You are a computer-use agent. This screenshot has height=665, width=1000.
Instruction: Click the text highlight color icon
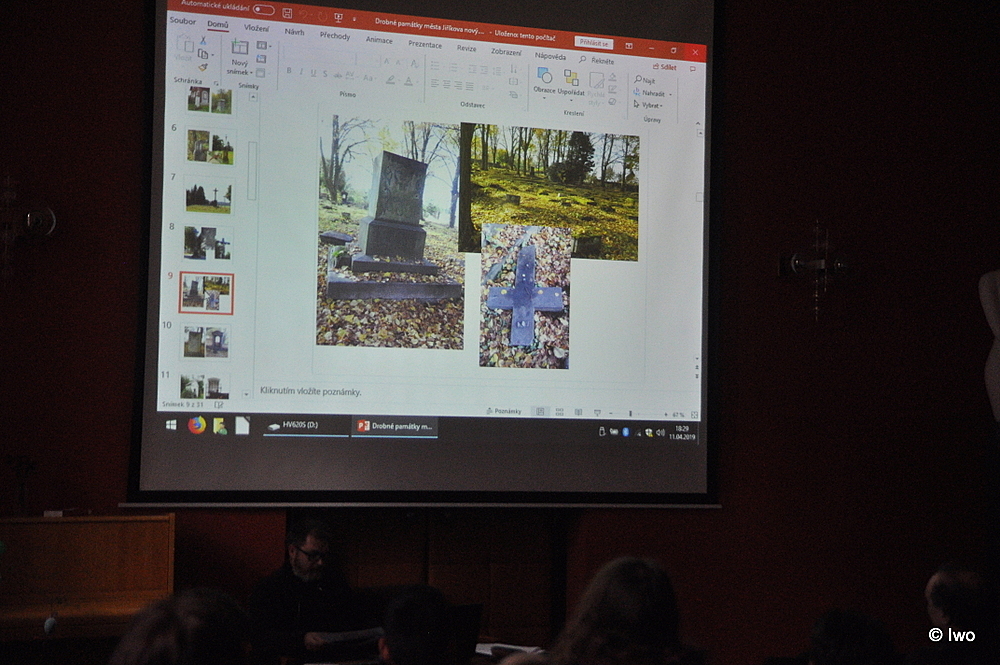click(390, 80)
